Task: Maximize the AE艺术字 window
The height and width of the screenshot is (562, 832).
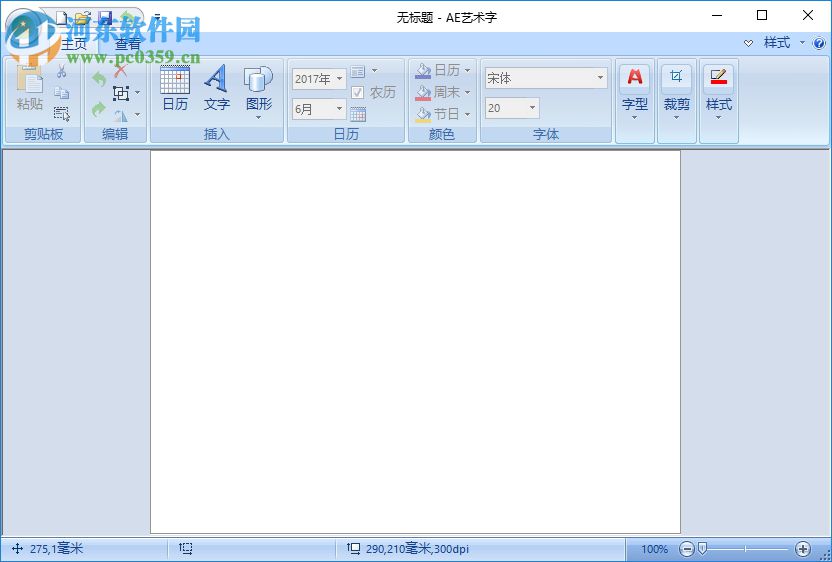Action: 762,15
